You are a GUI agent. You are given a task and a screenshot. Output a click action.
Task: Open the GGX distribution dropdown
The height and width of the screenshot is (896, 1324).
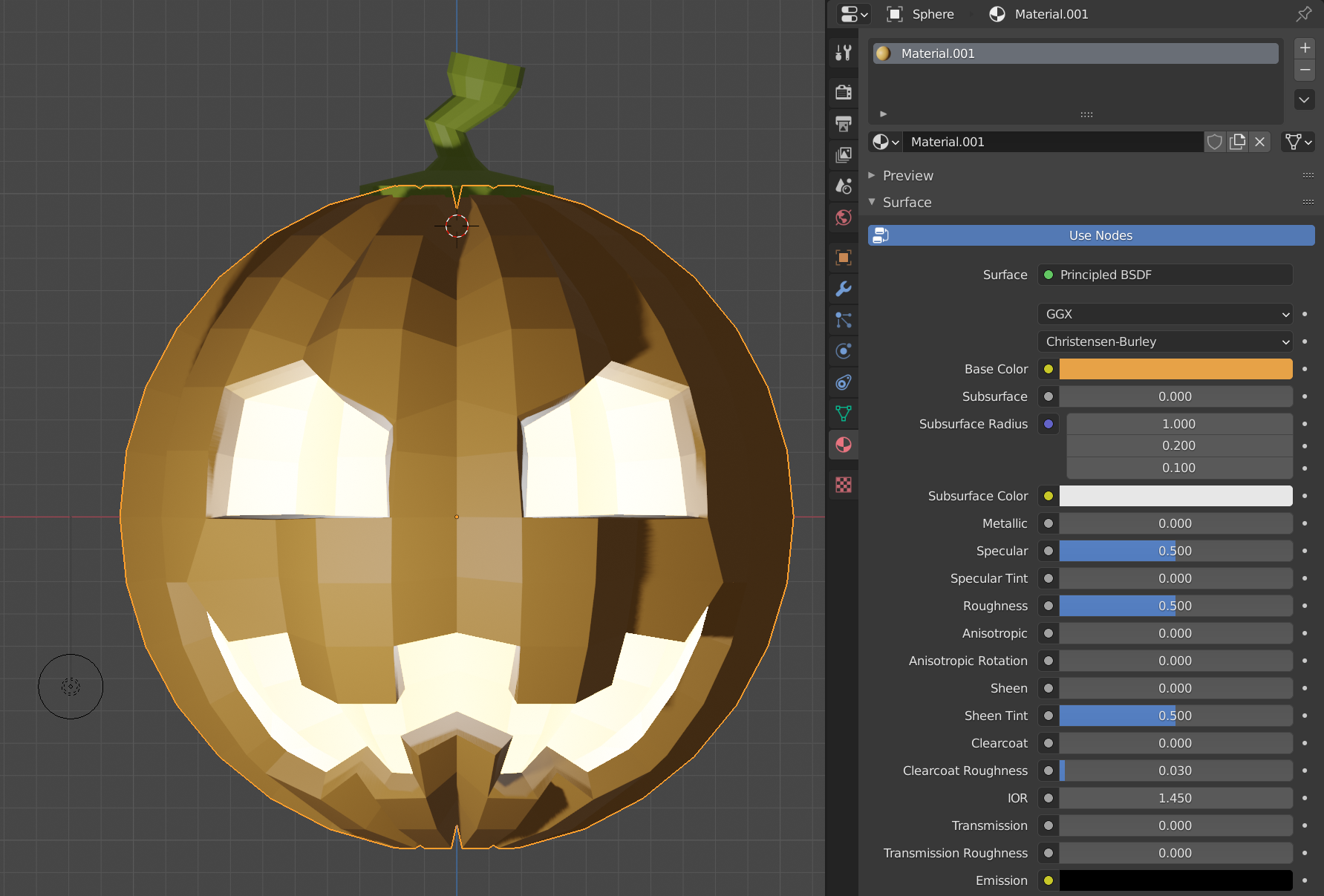[x=1164, y=314]
